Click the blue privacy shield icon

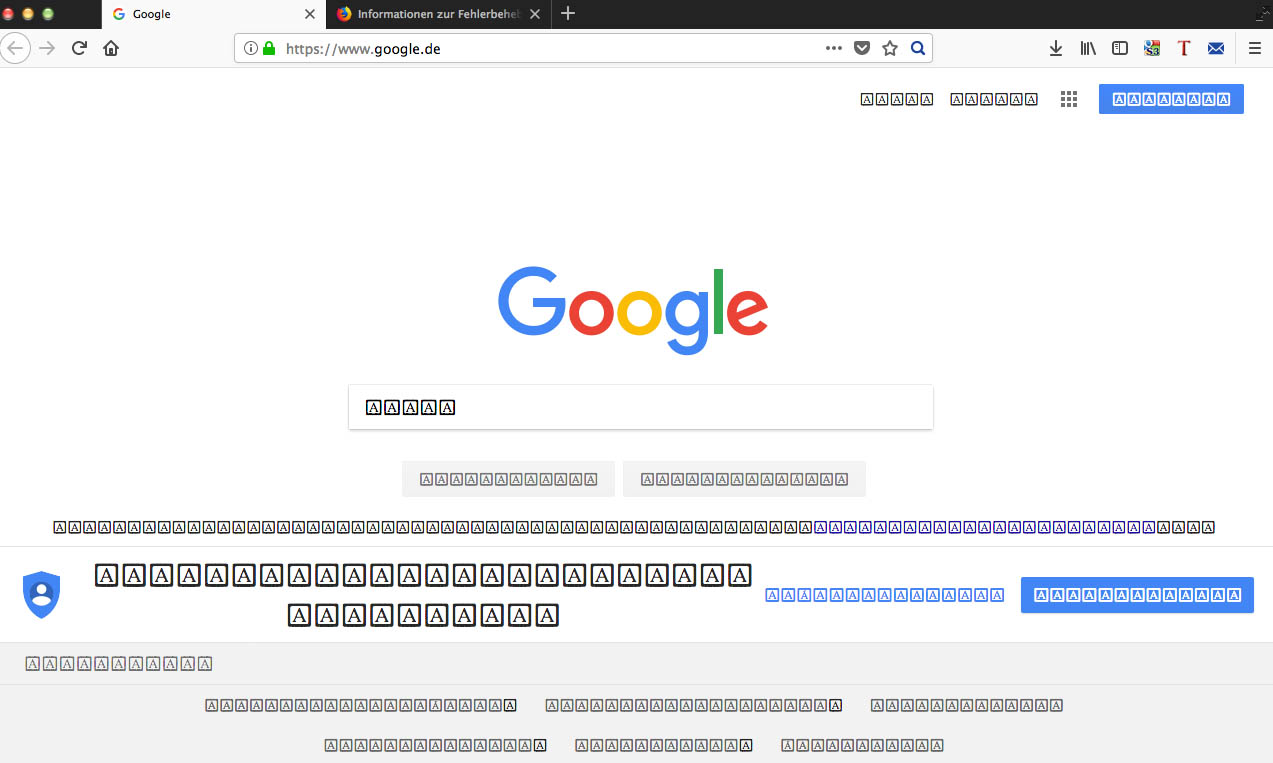(42, 595)
